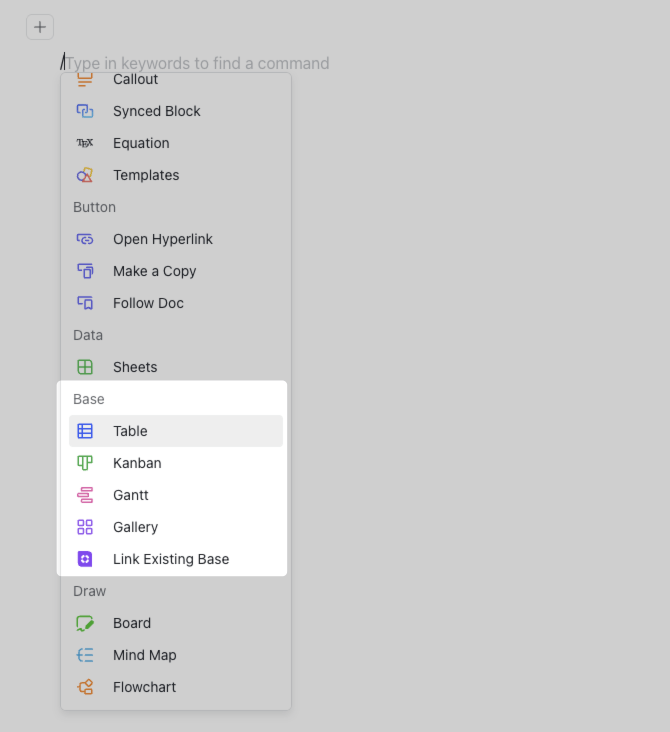The width and height of the screenshot is (670, 732).
Task: Click the plus add-block button
Action: pyautogui.click(x=40, y=27)
